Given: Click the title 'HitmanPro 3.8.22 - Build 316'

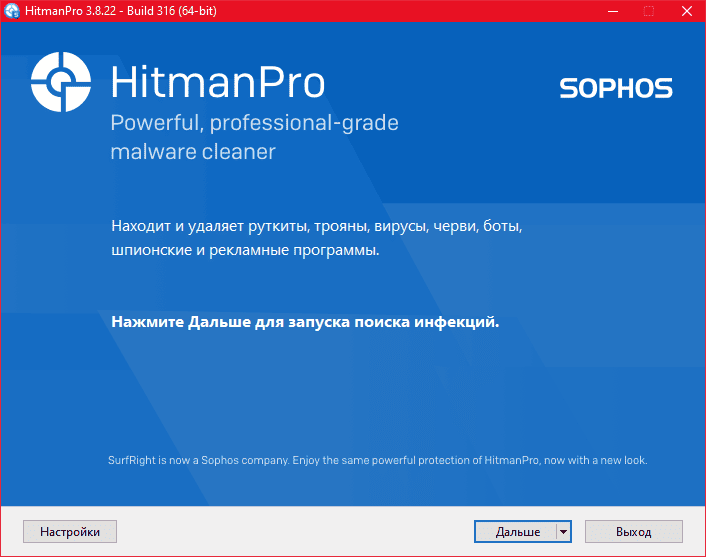Looking at the screenshot, I should click(121, 11).
